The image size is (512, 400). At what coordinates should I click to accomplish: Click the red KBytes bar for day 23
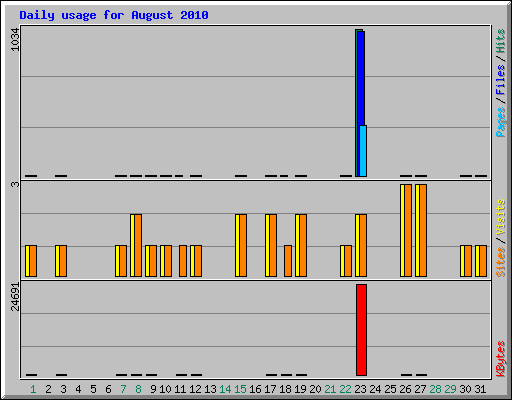point(361,330)
